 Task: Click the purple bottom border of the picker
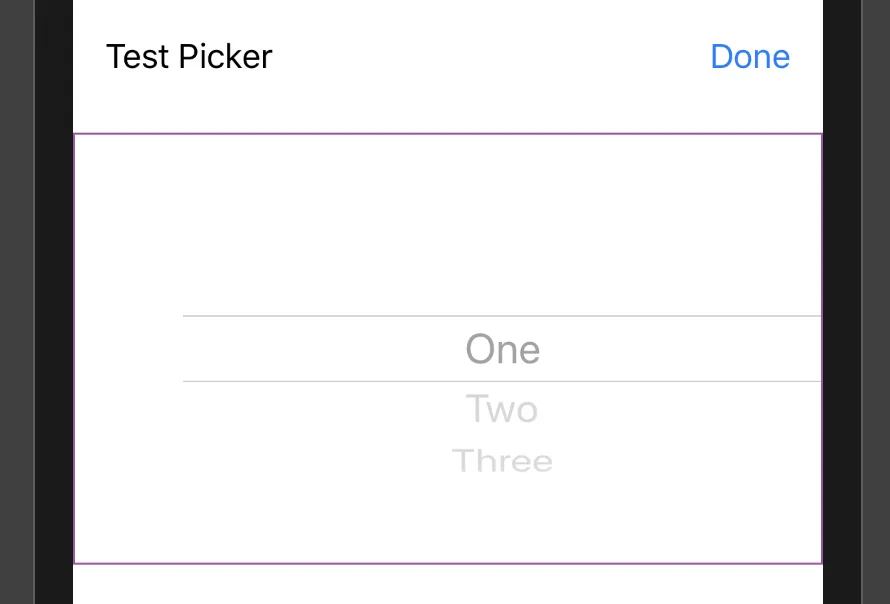tap(448, 563)
